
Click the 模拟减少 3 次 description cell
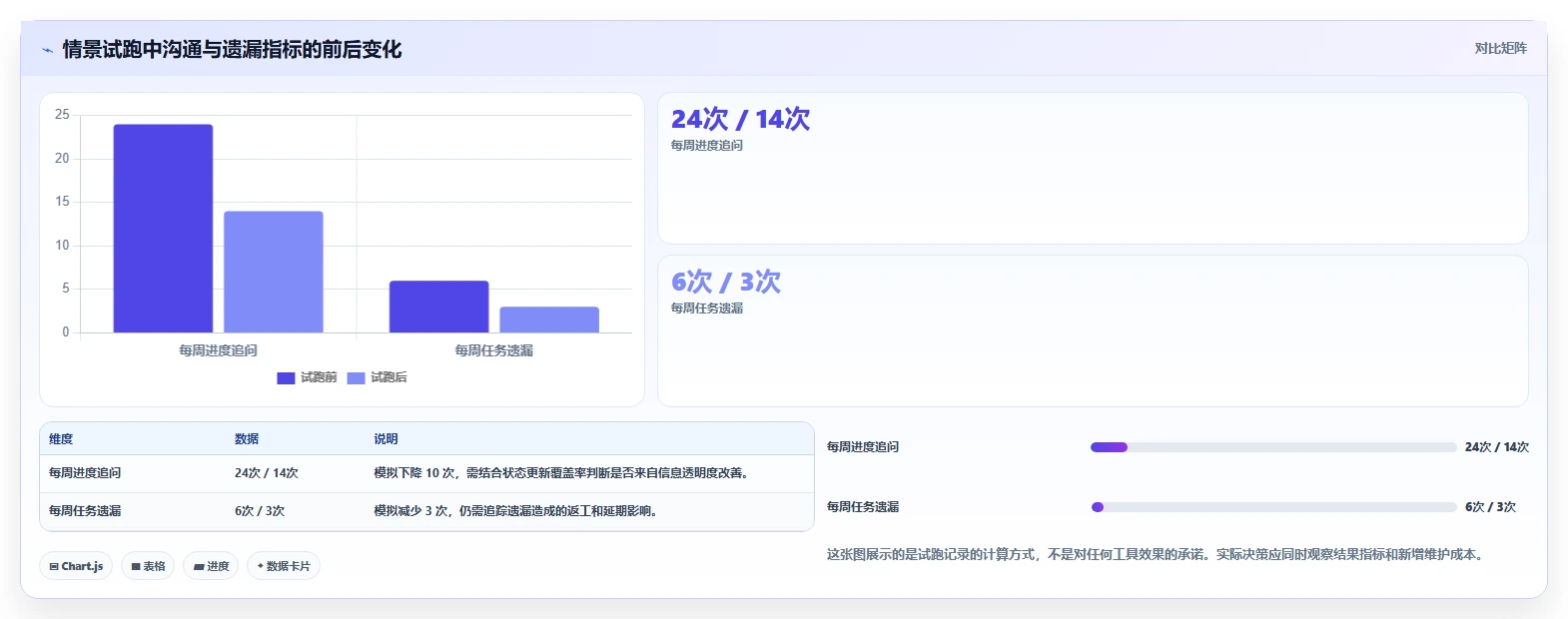tap(516, 511)
